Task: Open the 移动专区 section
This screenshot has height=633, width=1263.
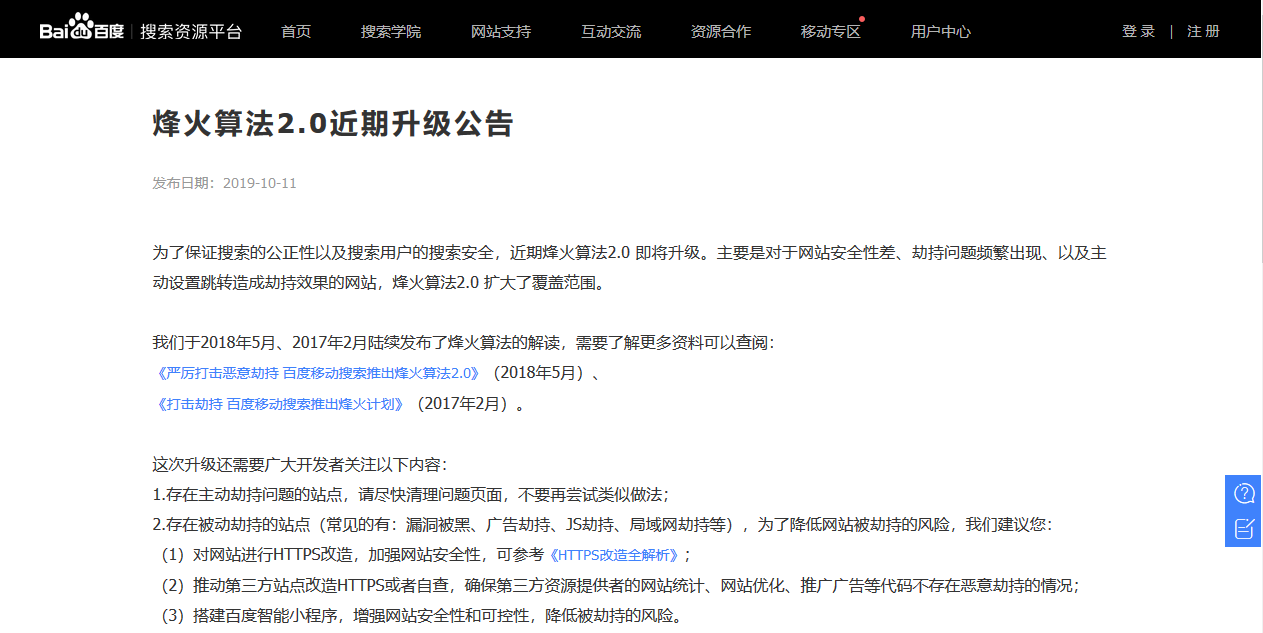Action: tap(830, 31)
